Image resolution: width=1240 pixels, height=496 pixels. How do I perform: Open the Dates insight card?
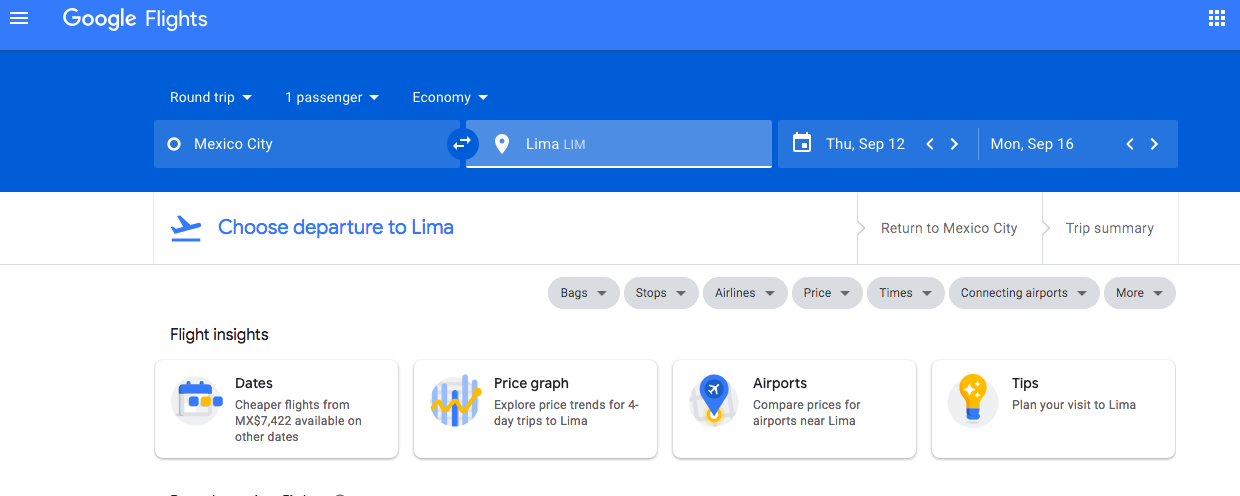(x=277, y=409)
